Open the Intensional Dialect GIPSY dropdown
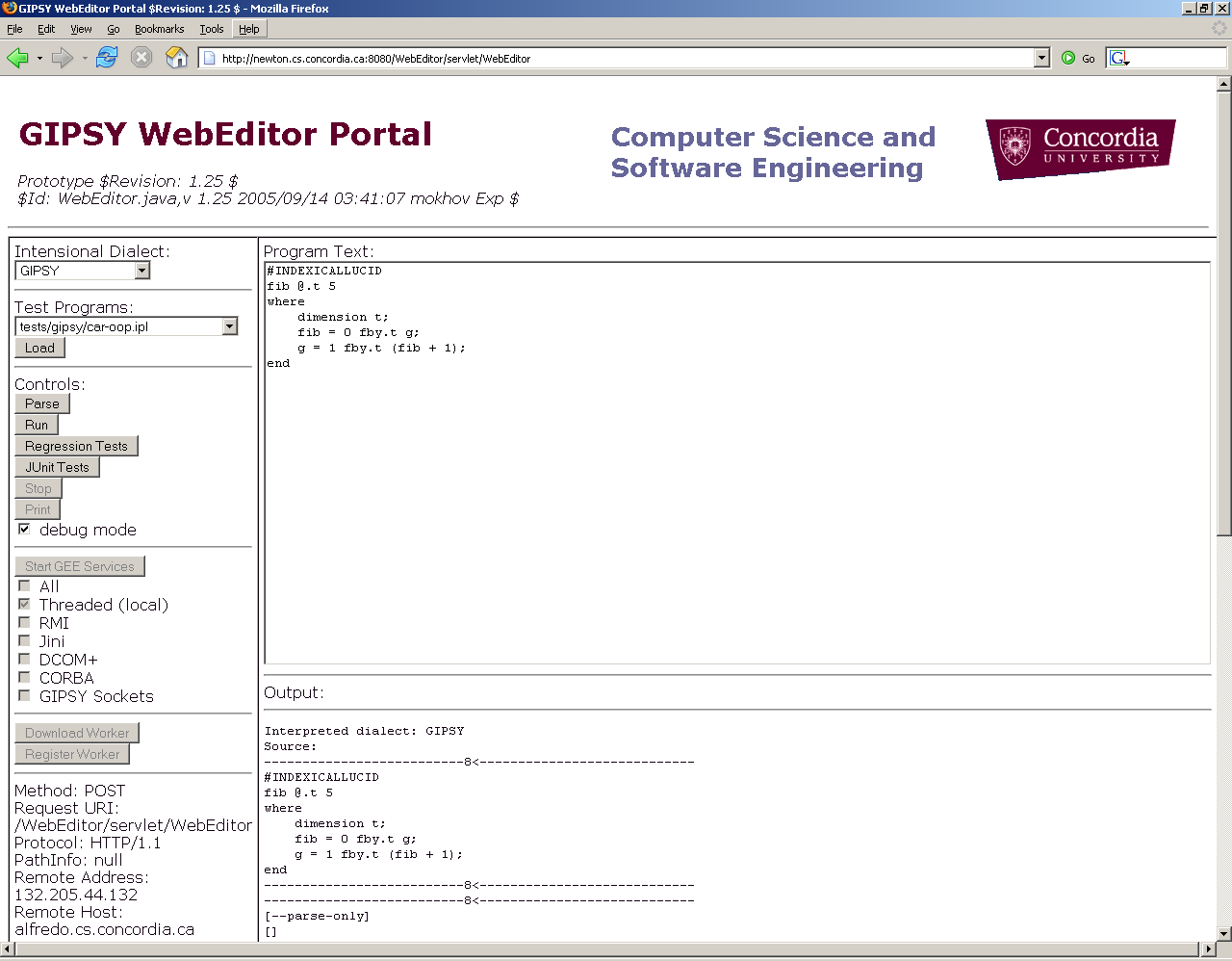 142,271
